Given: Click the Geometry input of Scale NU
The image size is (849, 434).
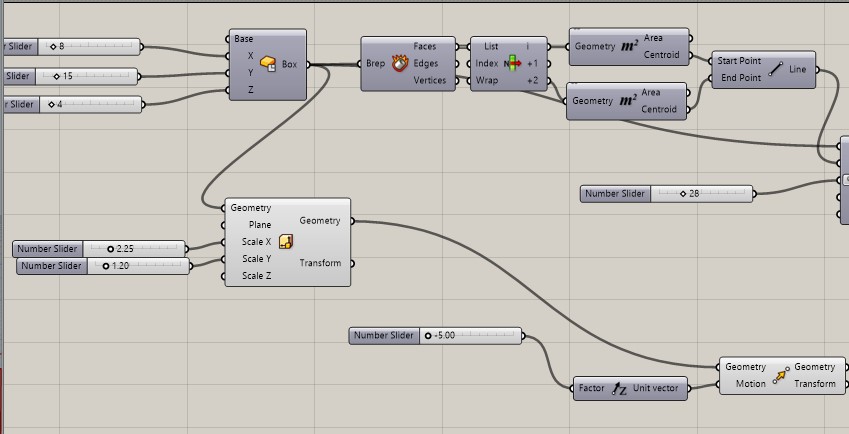Looking at the screenshot, I should pos(251,208).
